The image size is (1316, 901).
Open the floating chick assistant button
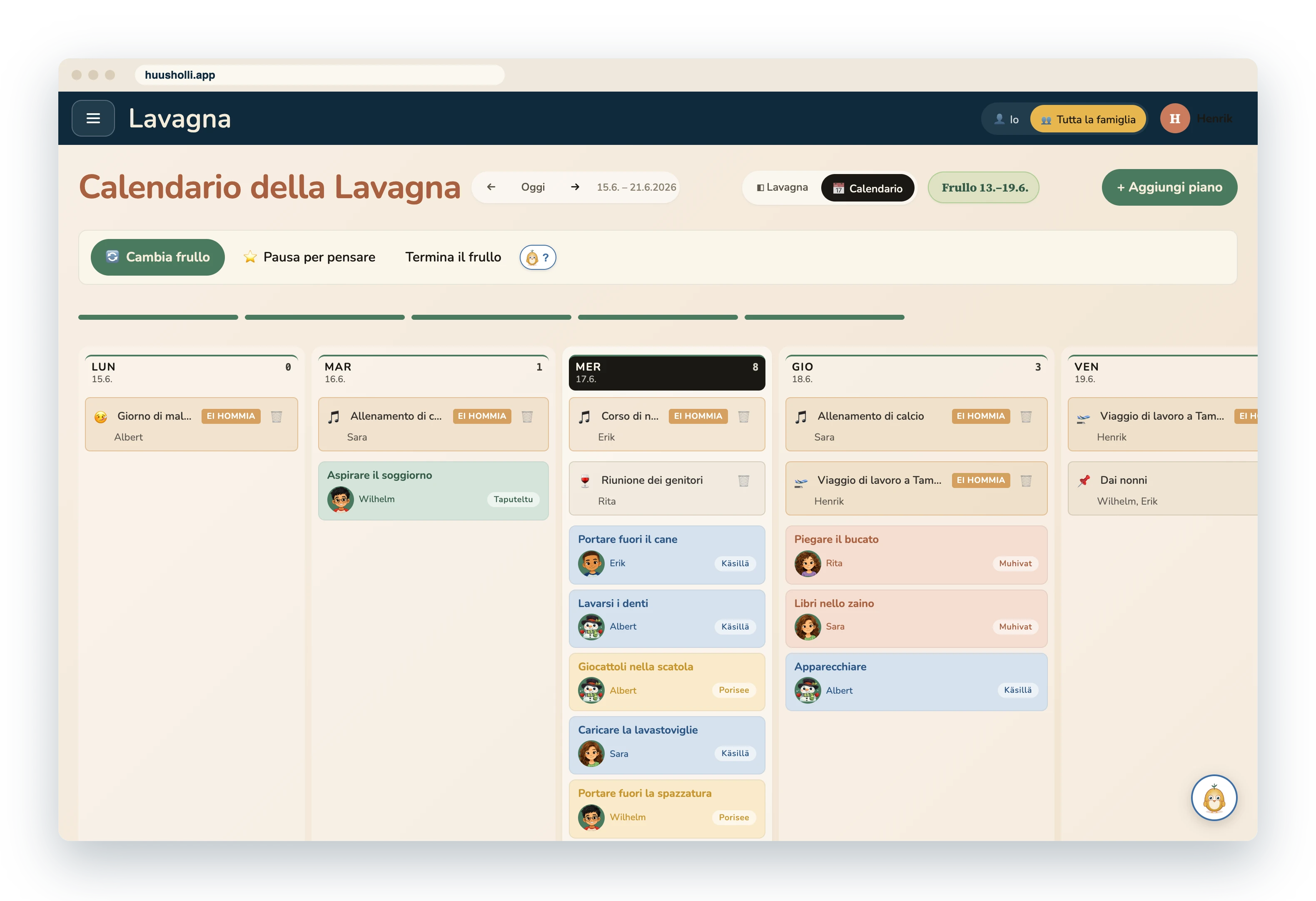[x=1214, y=797]
